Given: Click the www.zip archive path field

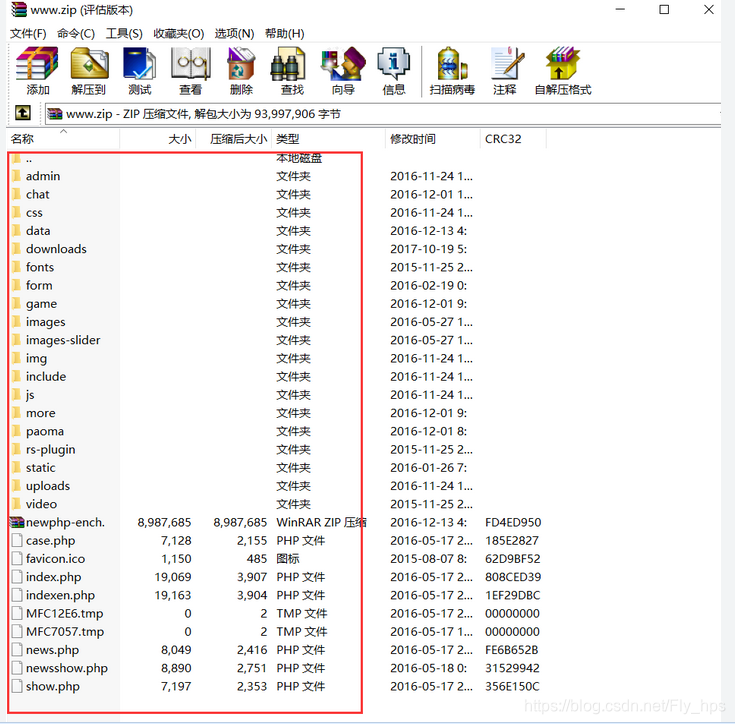Looking at the screenshot, I should coord(382,114).
